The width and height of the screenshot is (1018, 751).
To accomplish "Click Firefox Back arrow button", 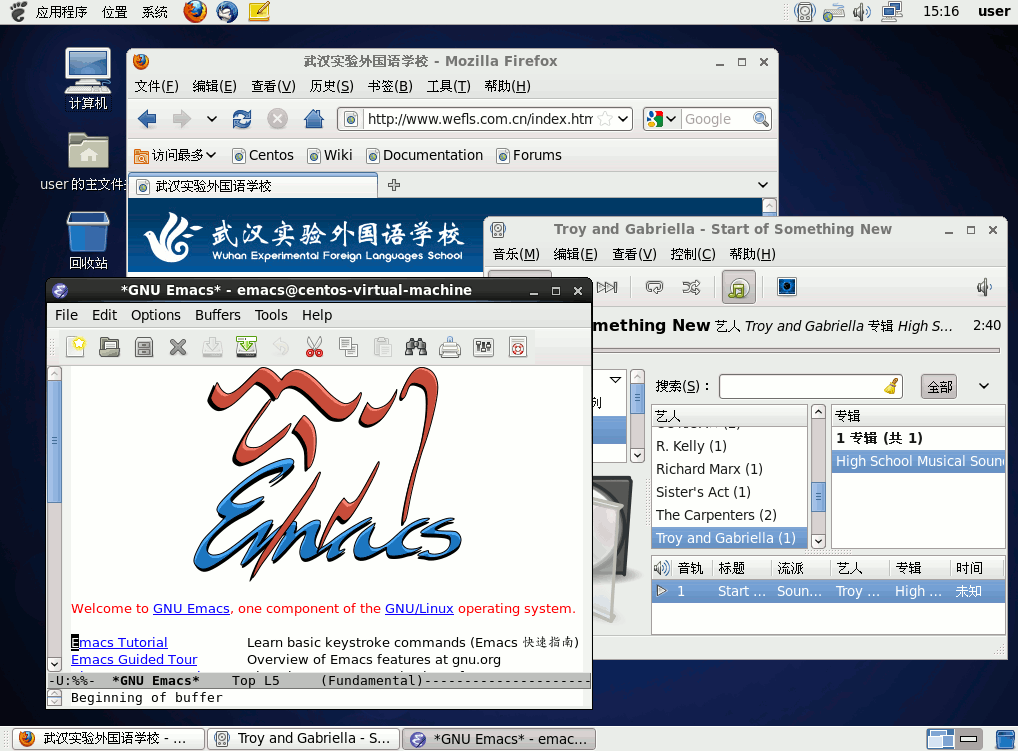I will pos(147,119).
